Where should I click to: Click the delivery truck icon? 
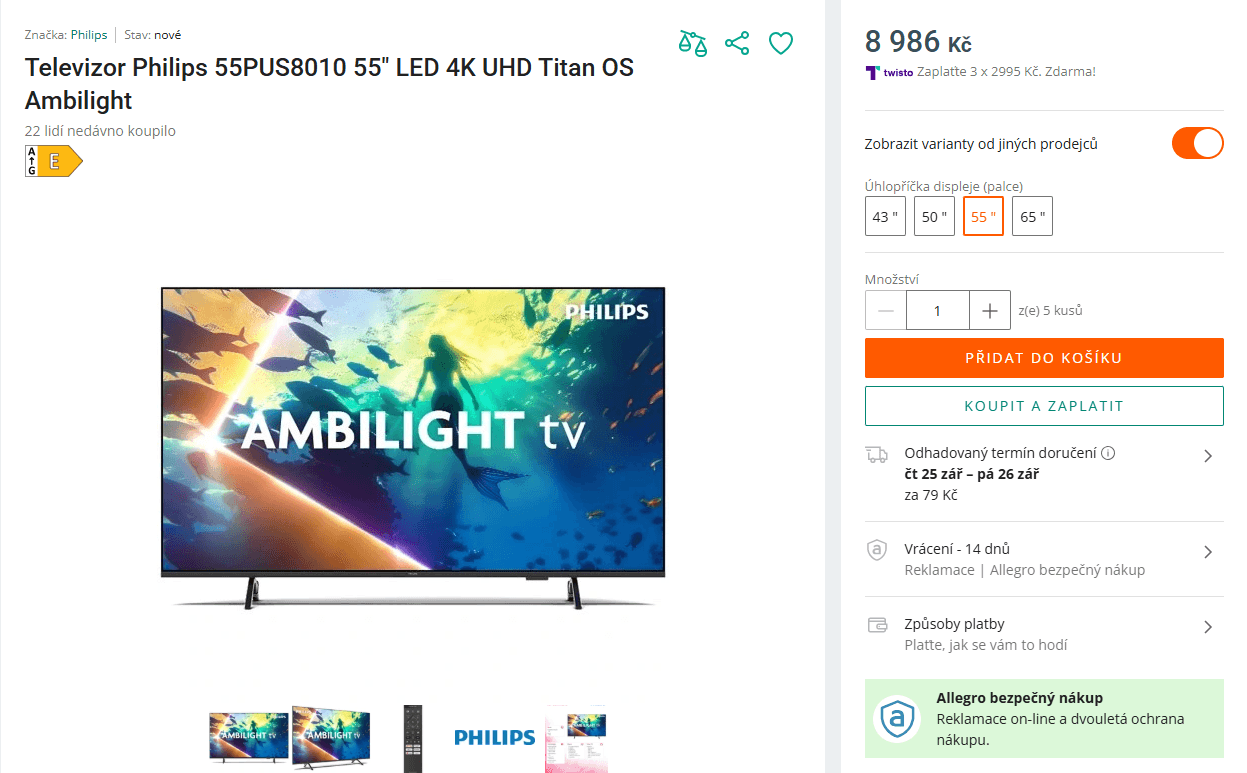point(876,455)
